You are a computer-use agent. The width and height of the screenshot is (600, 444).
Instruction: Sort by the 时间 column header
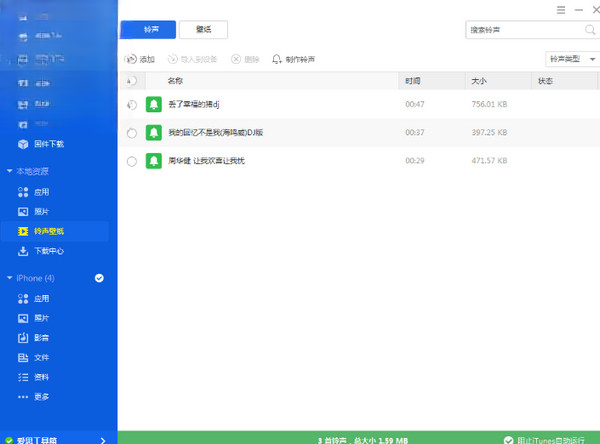pyautogui.click(x=412, y=81)
